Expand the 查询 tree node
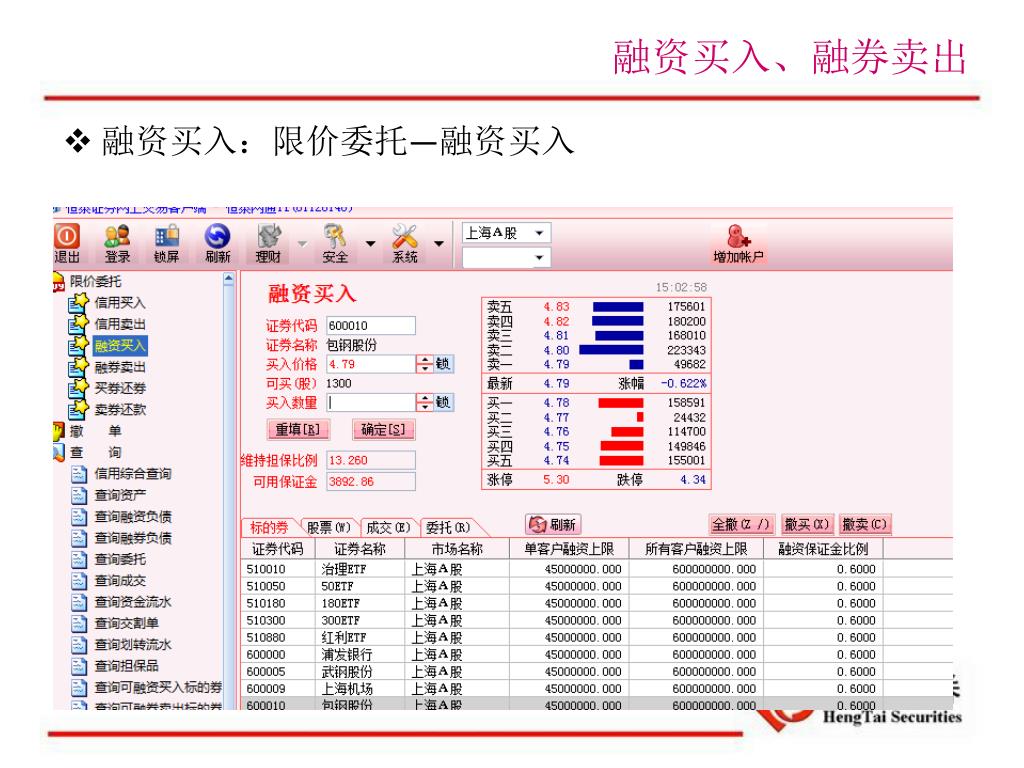The image size is (1024, 768). 95,452
